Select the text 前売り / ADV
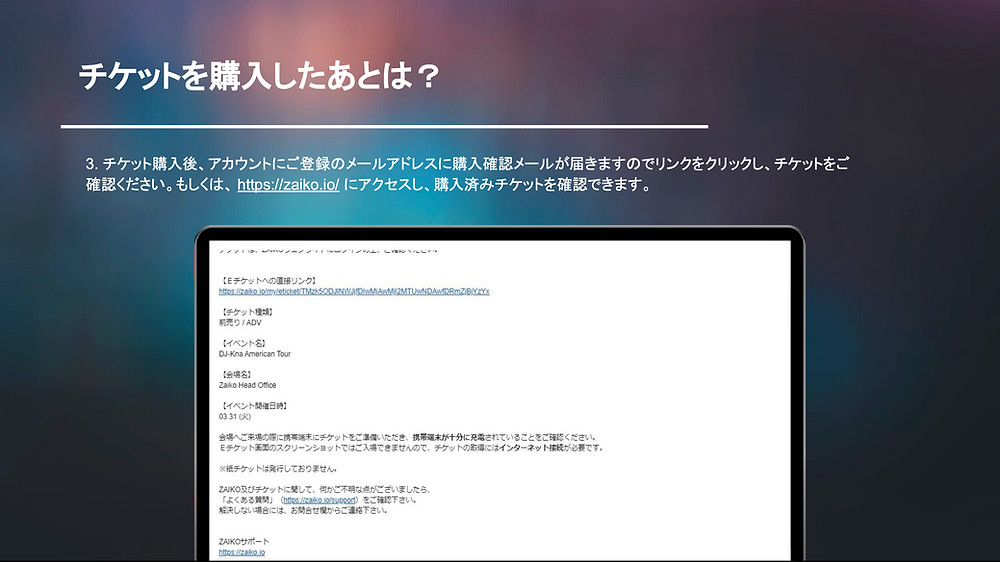 [240, 323]
